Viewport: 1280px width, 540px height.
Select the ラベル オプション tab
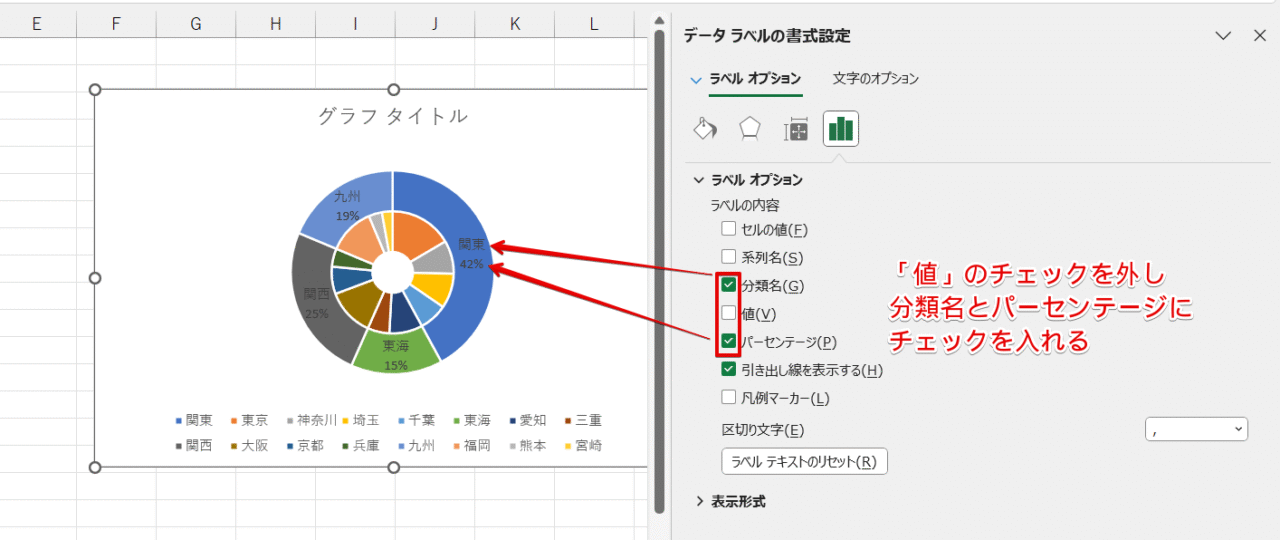pyautogui.click(x=755, y=78)
